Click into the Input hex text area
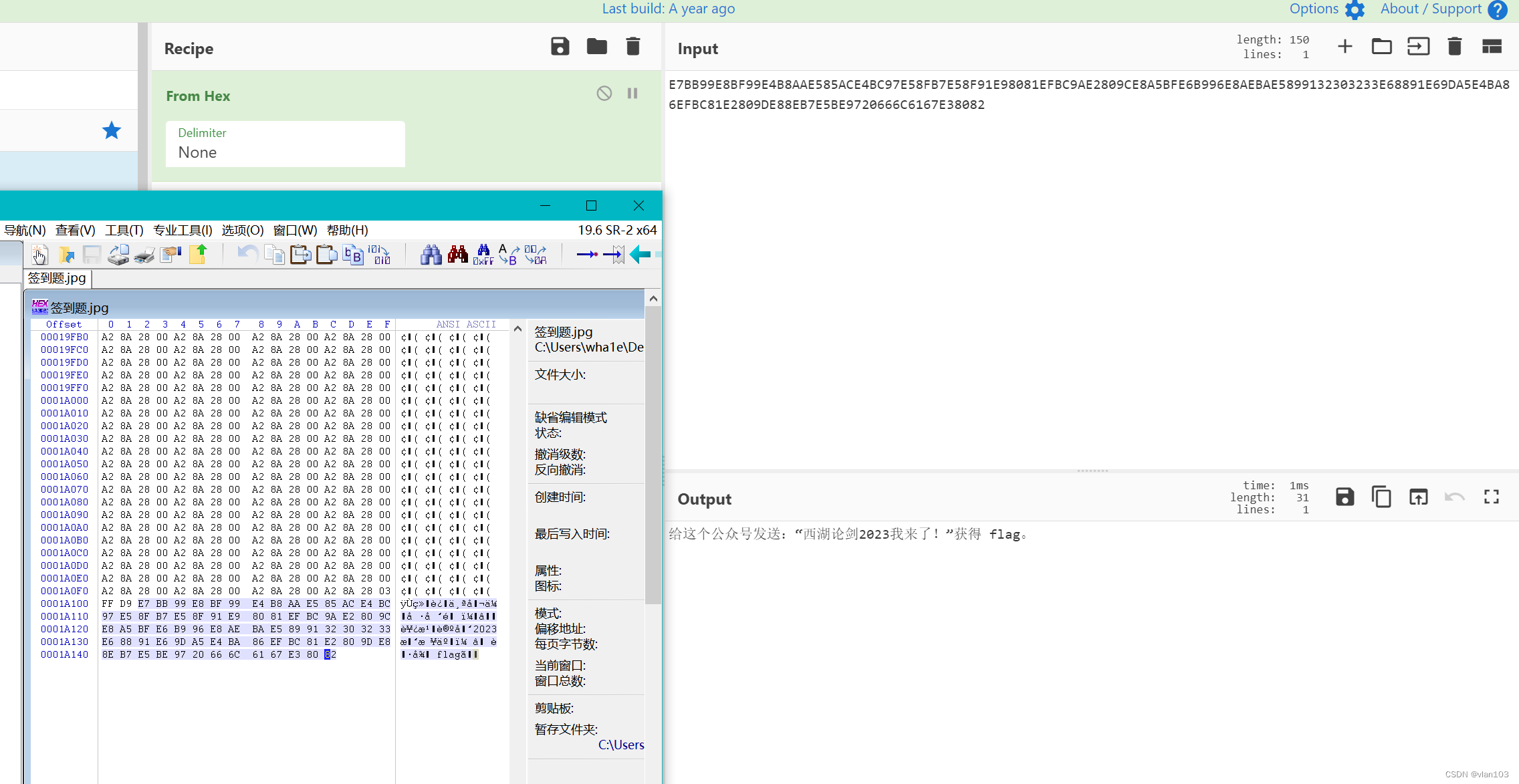Screen dimensions: 1519x784 pyautogui.click(x=1090, y=267)
